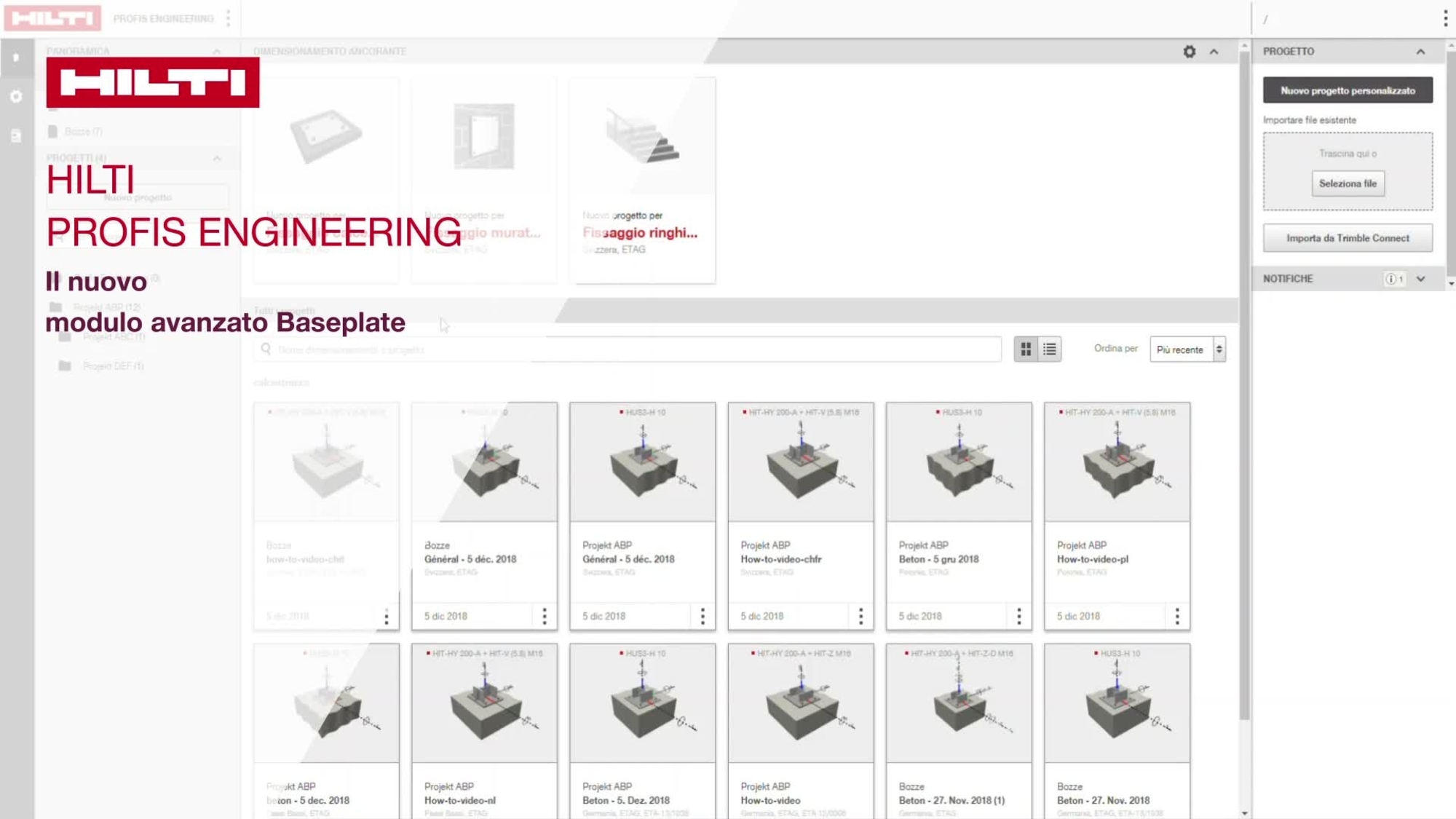Open How-to-video-chfr project thumbnail
Image resolution: width=1456 pixels, height=819 pixels.
tap(801, 462)
